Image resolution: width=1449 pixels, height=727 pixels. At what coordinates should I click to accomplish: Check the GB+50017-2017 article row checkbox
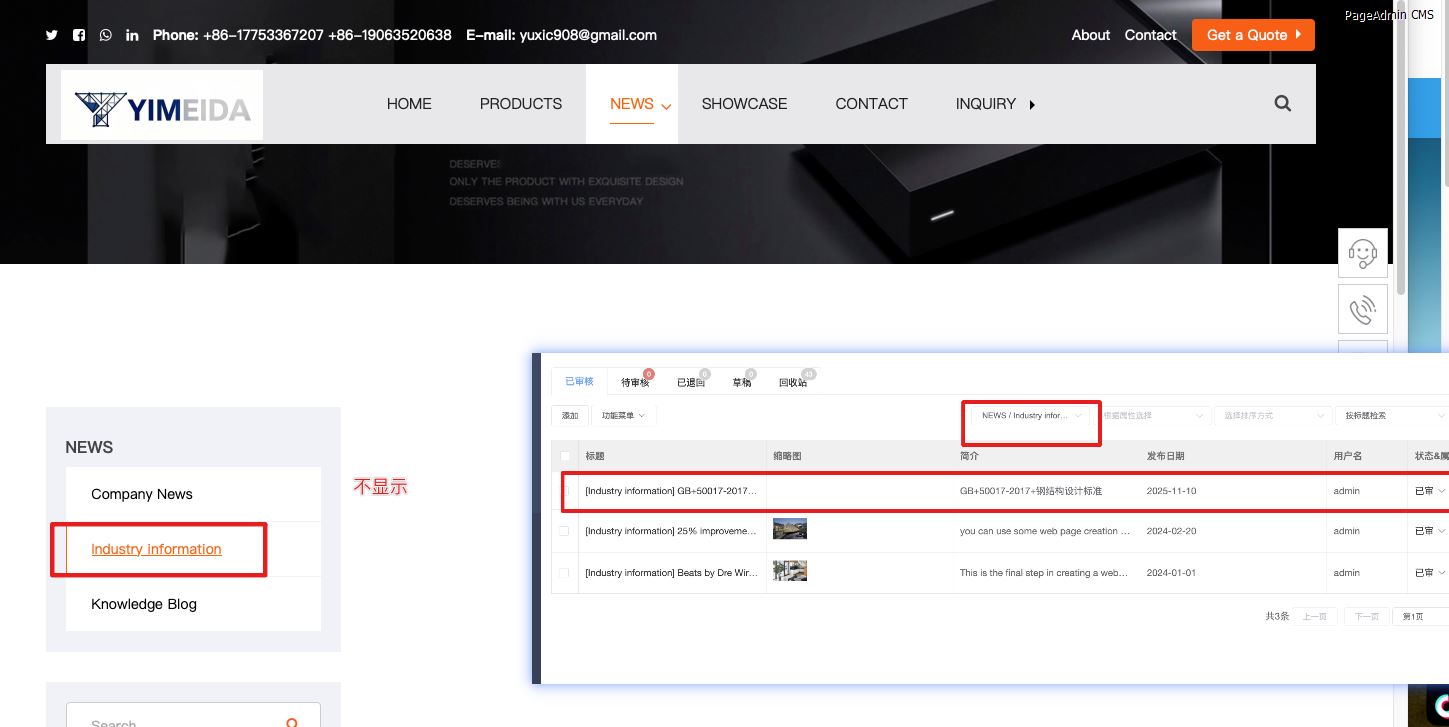(565, 491)
